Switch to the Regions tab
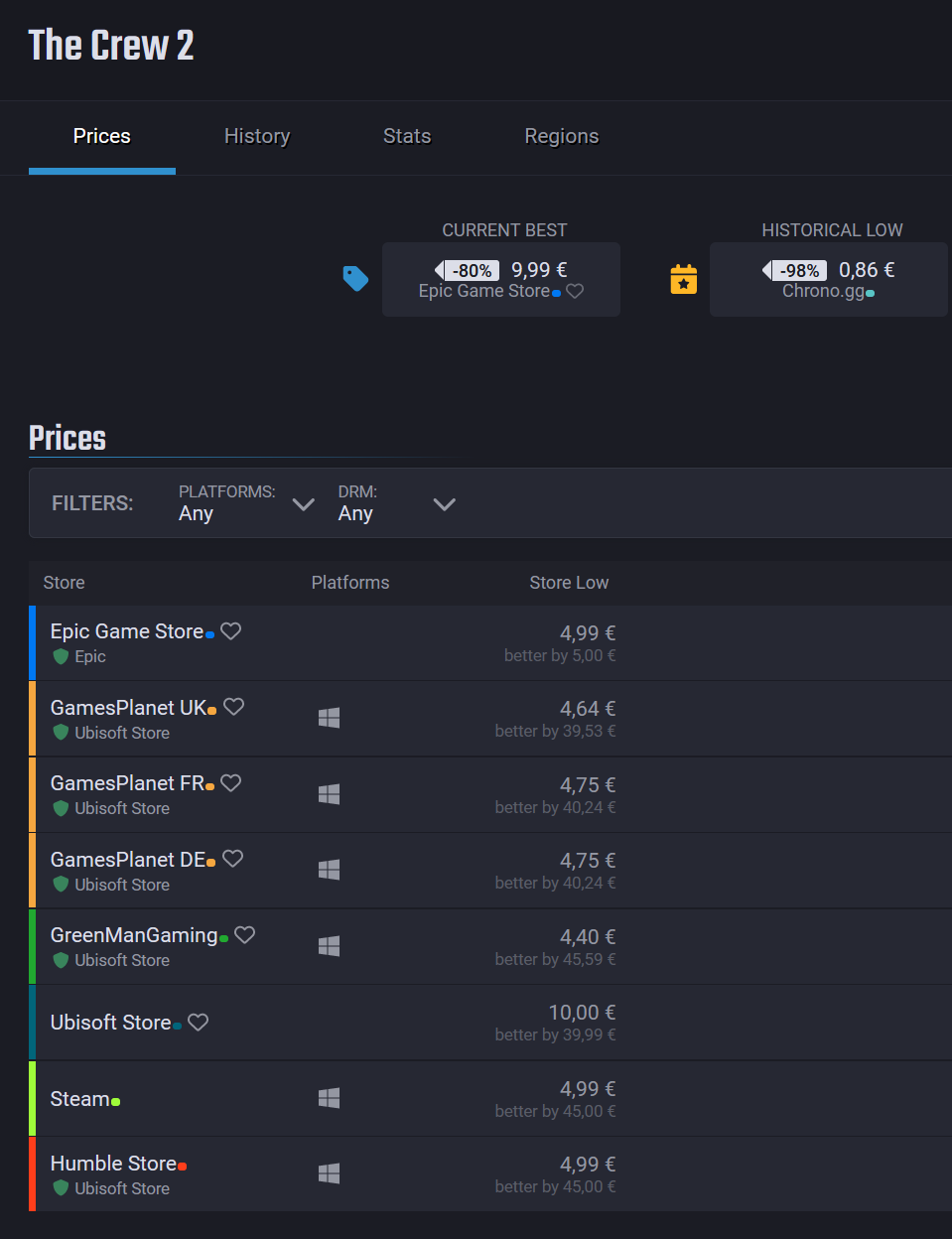This screenshot has width=952, height=1239. coord(562,136)
